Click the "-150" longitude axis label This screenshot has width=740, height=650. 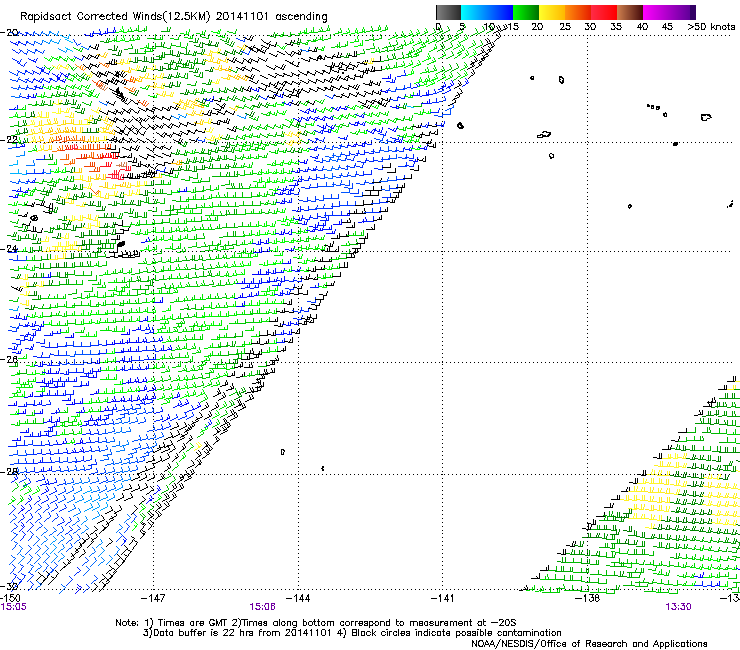[10, 598]
